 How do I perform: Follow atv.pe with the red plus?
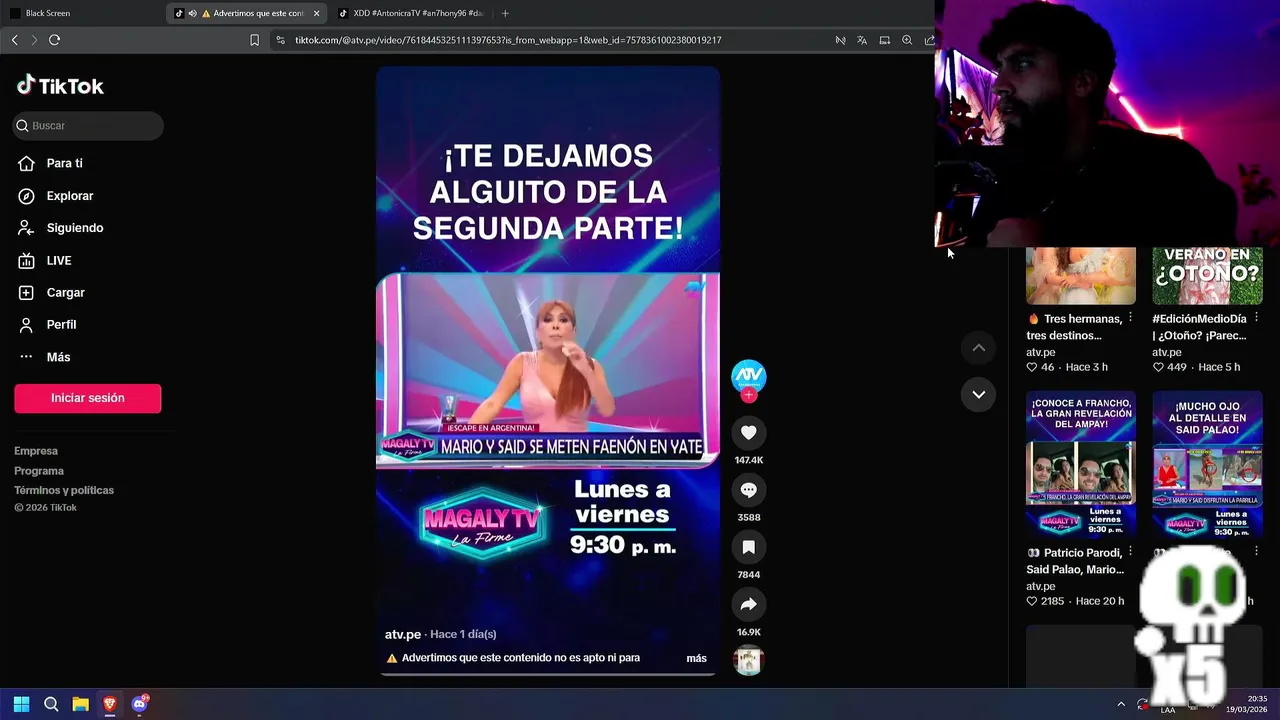coord(748,395)
